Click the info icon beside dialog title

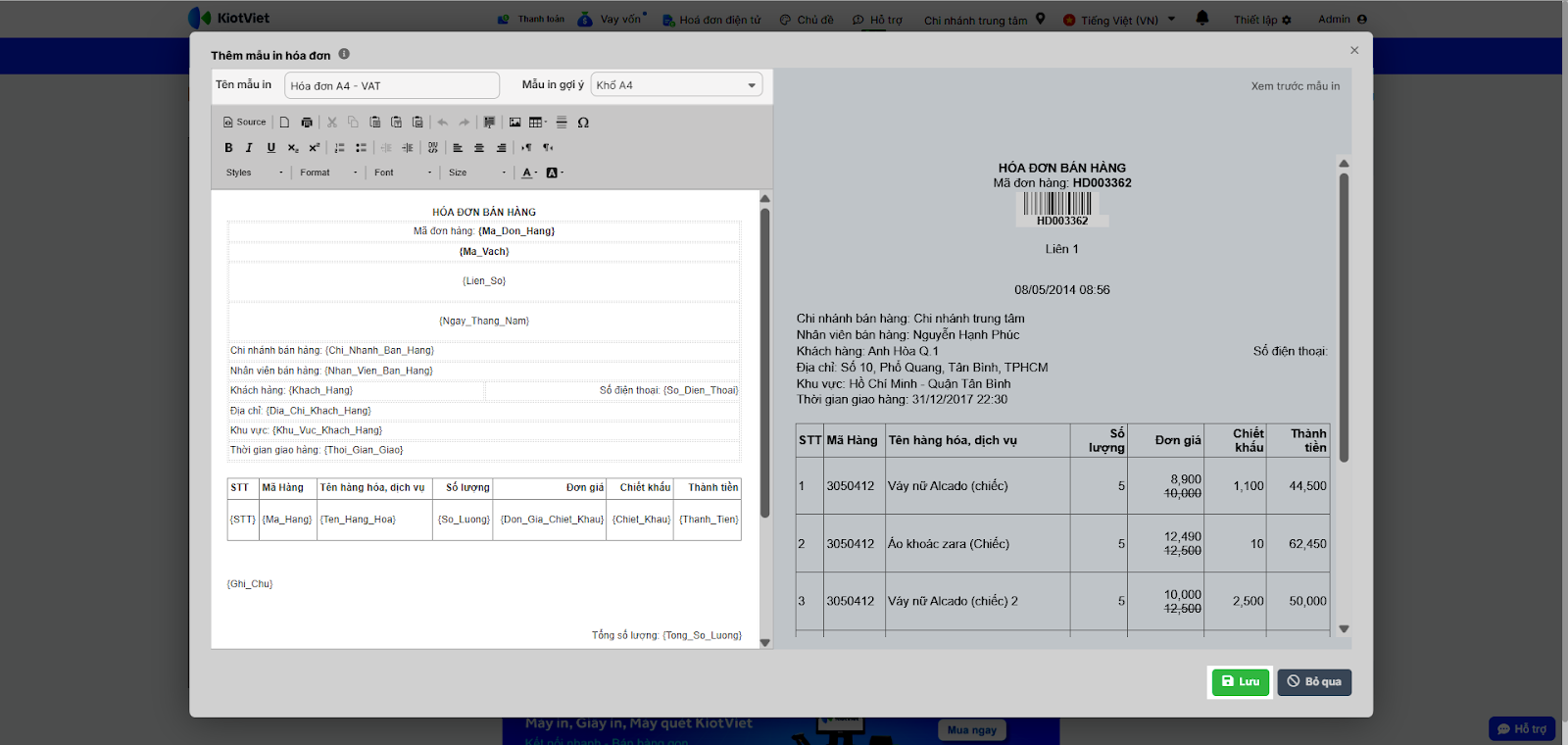[x=344, y=55]
